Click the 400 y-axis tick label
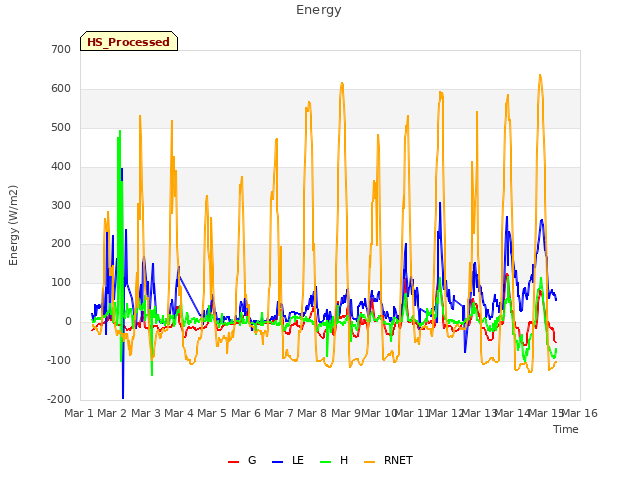The height and width of the screenshot is (480, 640). [61, 167]
